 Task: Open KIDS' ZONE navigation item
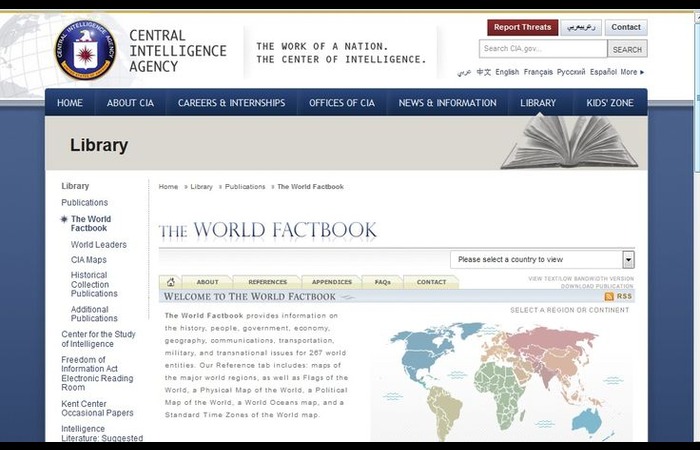point(610,103)
